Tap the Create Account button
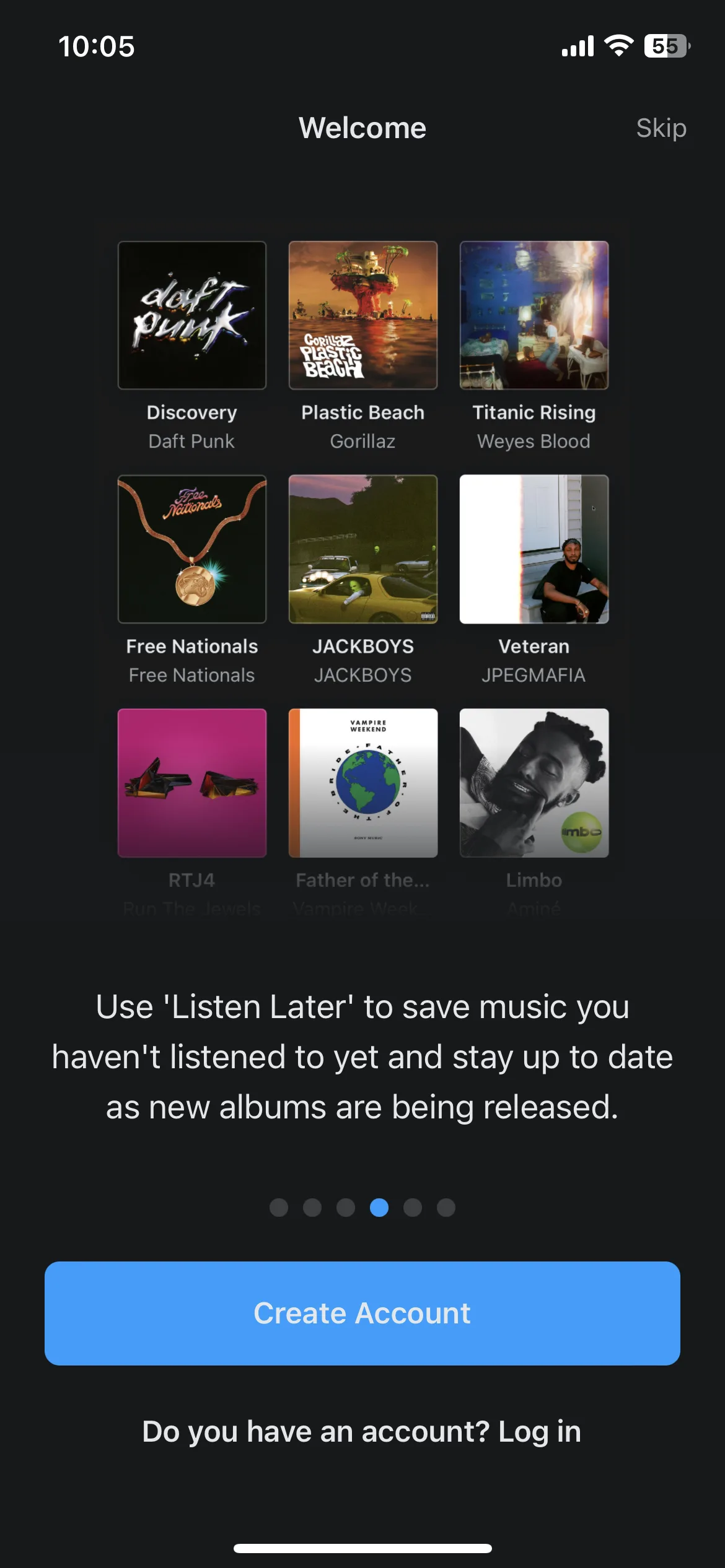Viewport: 725px width, 1568px height. 362,1313
